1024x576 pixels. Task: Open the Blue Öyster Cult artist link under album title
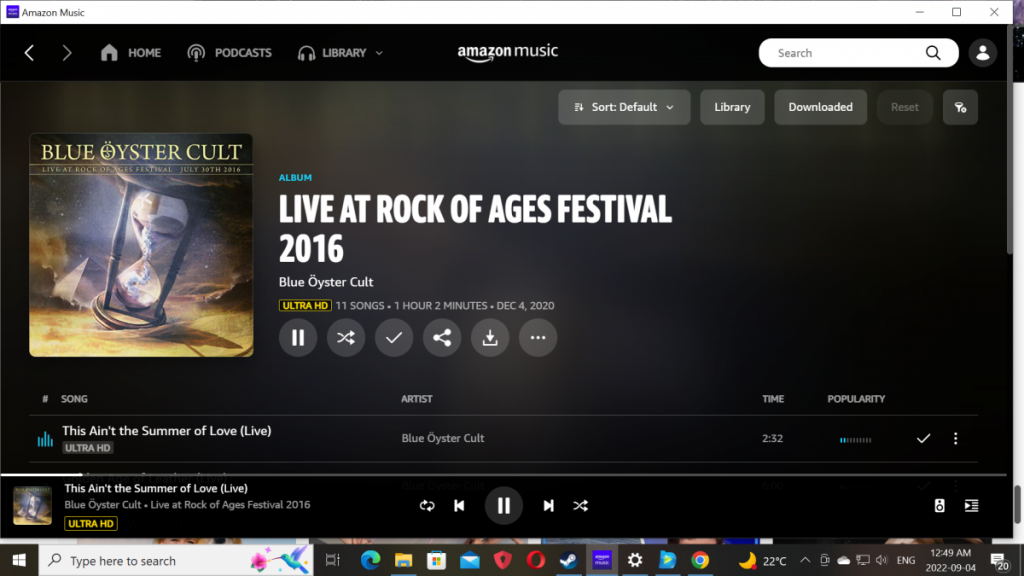[326, 282]
